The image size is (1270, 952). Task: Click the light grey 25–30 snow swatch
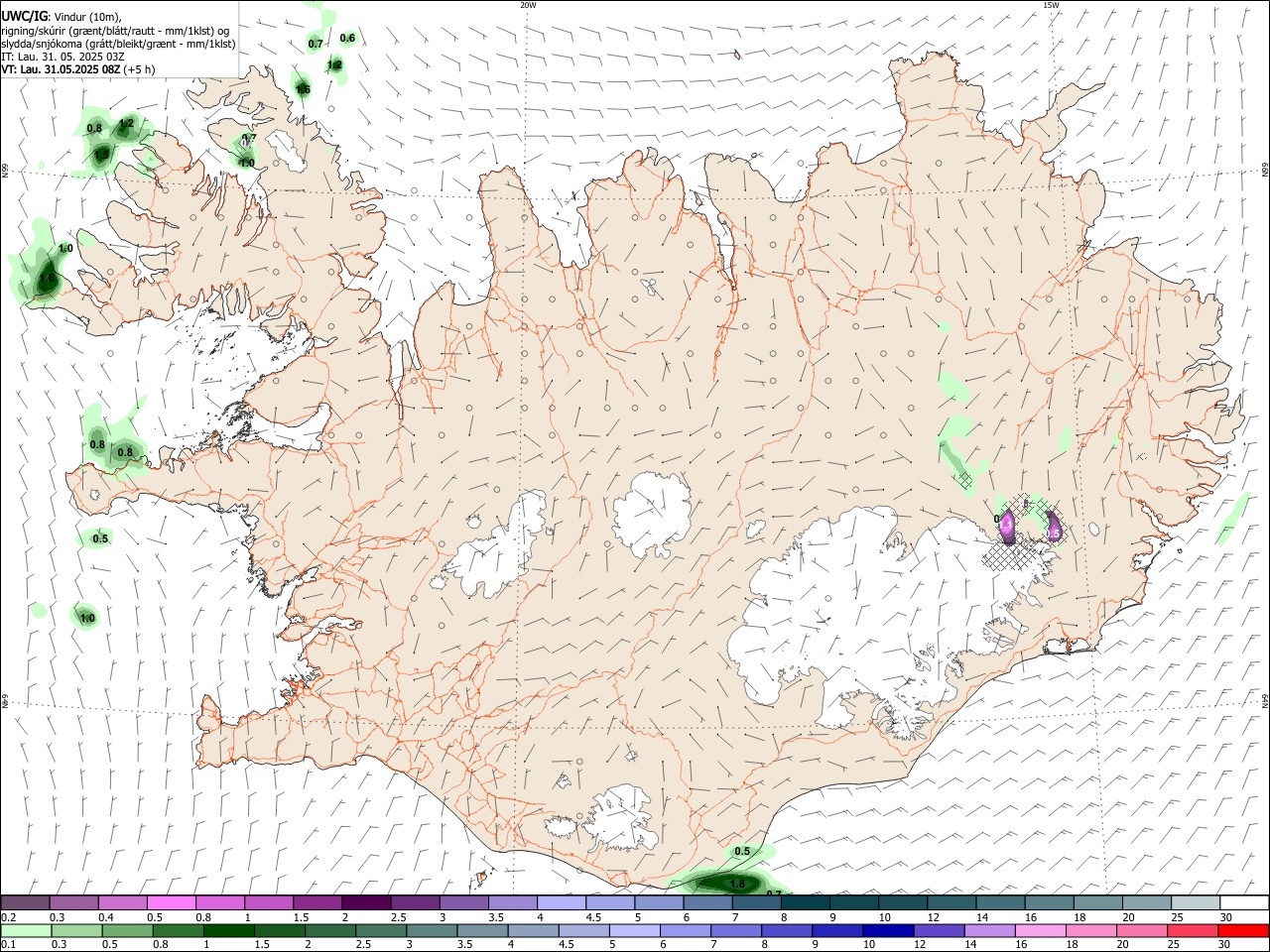coord(1196,902)
